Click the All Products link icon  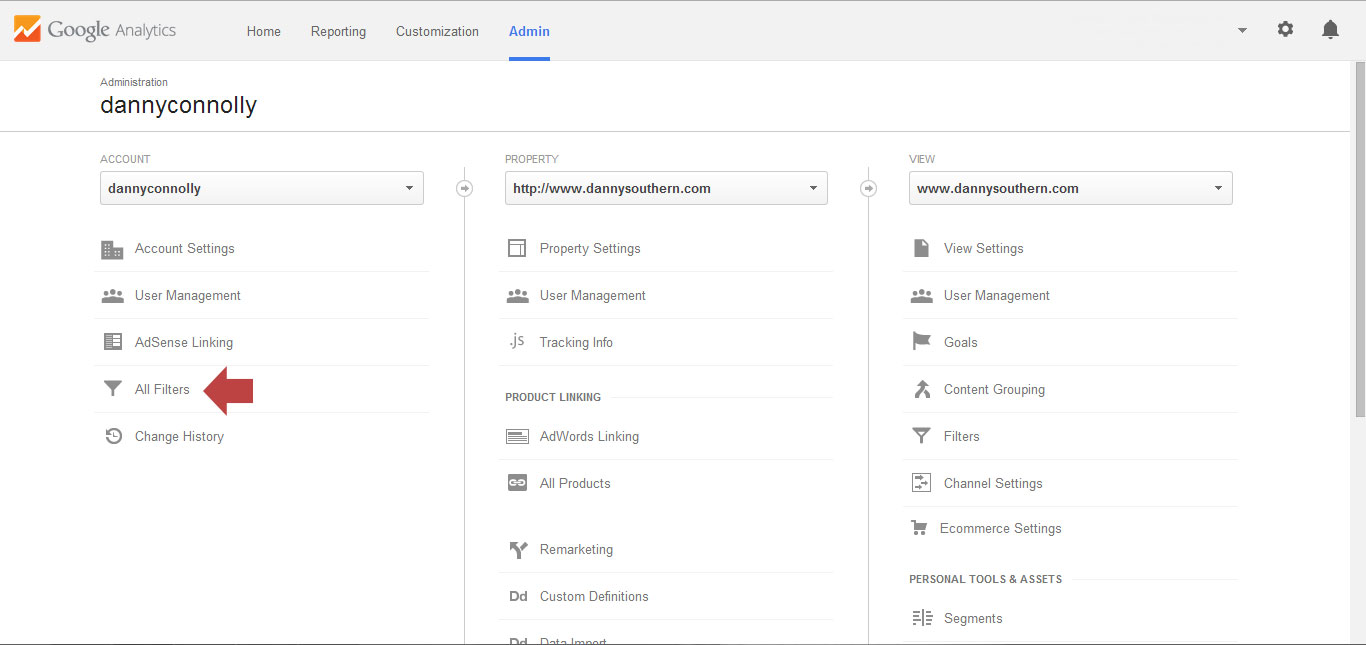(517, 483)
